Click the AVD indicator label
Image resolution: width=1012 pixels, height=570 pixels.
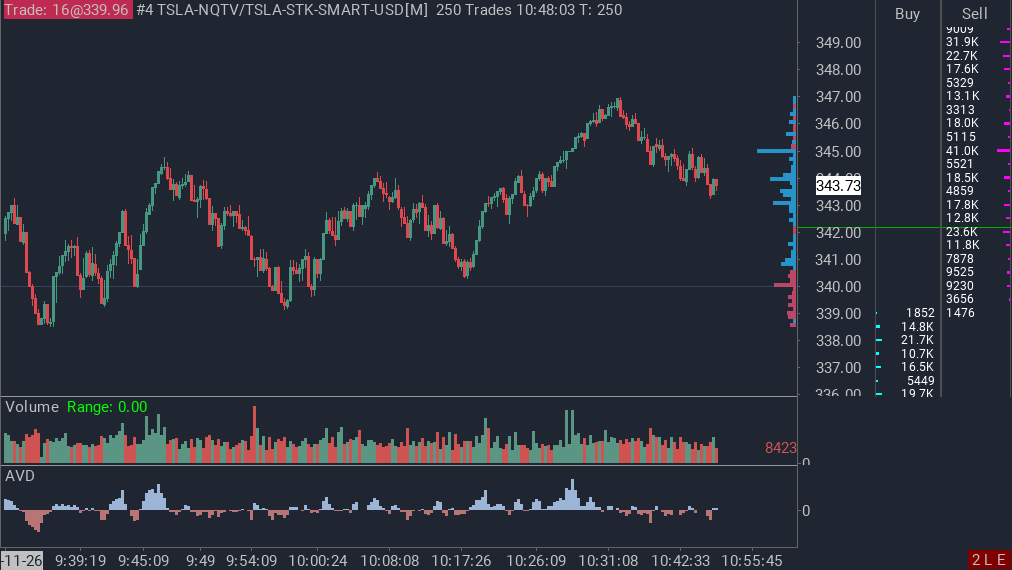(20, 476)
